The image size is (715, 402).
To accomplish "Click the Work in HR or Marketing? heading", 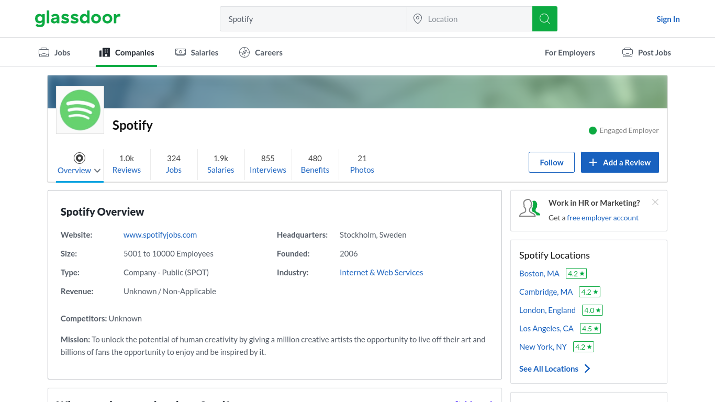I will click(x=594, y=203).
